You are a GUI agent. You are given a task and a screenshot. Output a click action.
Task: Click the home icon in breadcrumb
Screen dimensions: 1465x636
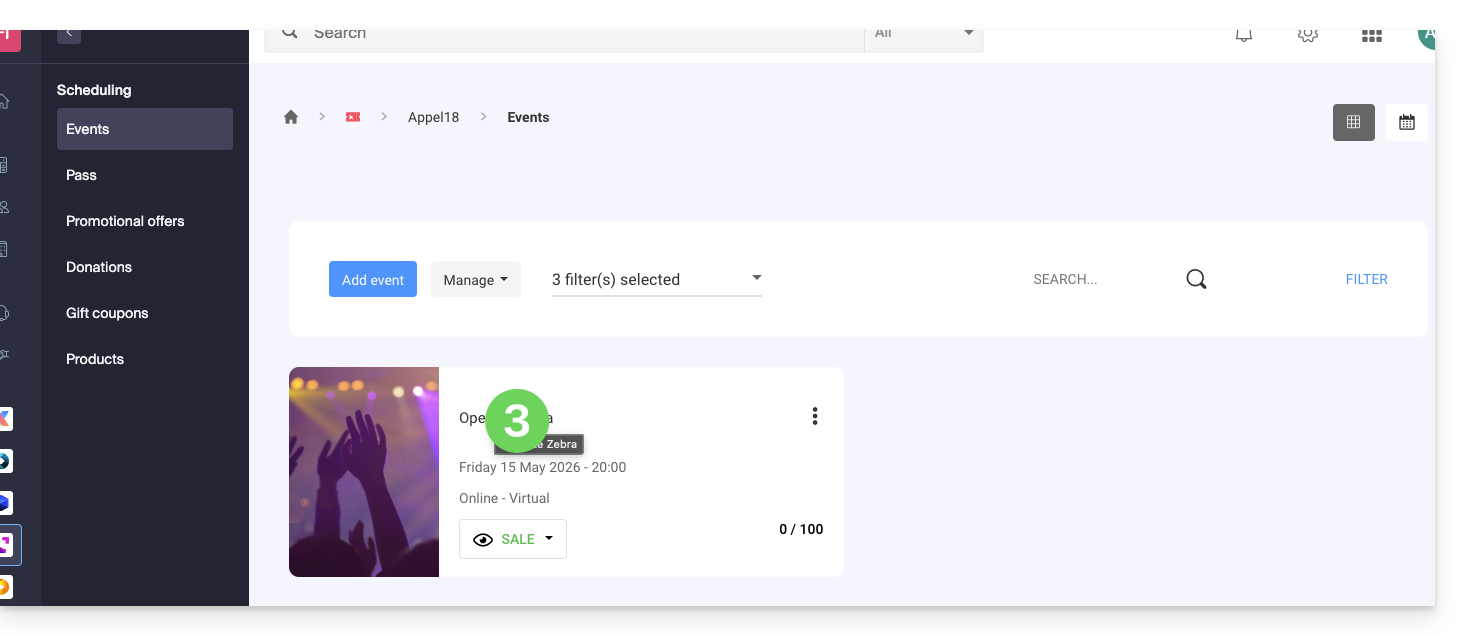click(291, 117)
